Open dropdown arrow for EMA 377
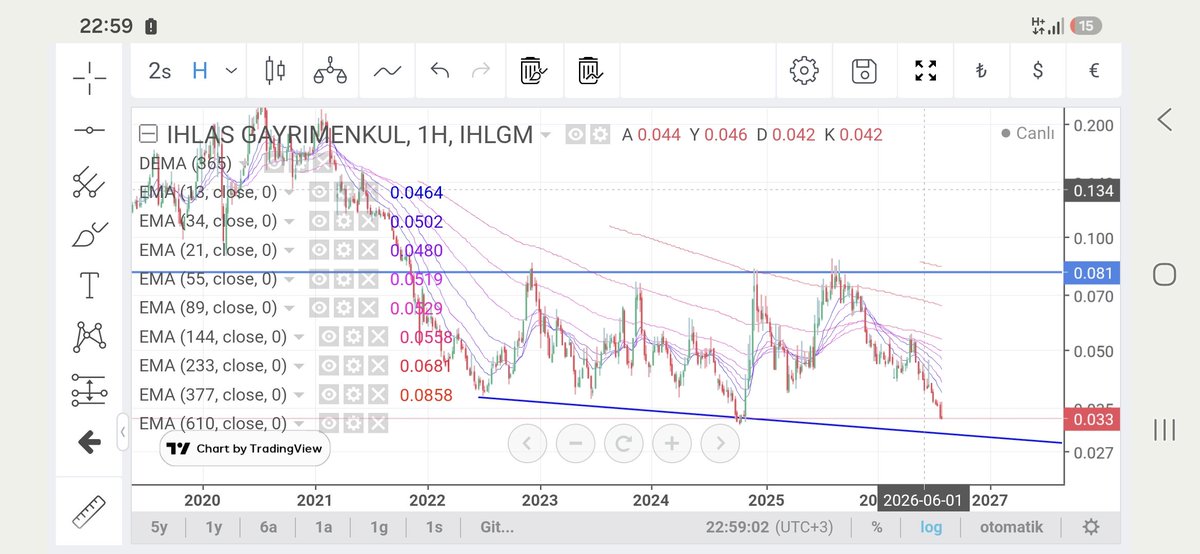Image resolution: width=1200 pixels, height=554 pixels. point(298,396)
